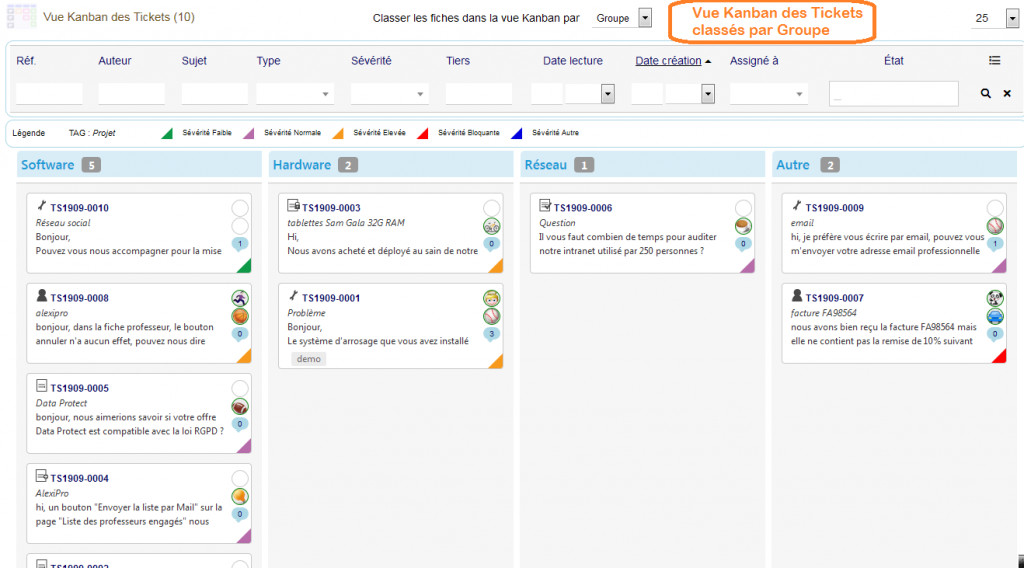This screenshot has width=1024, height=568.
Task: Open ticket TS1909-0007 link
Action: (835, 298)
